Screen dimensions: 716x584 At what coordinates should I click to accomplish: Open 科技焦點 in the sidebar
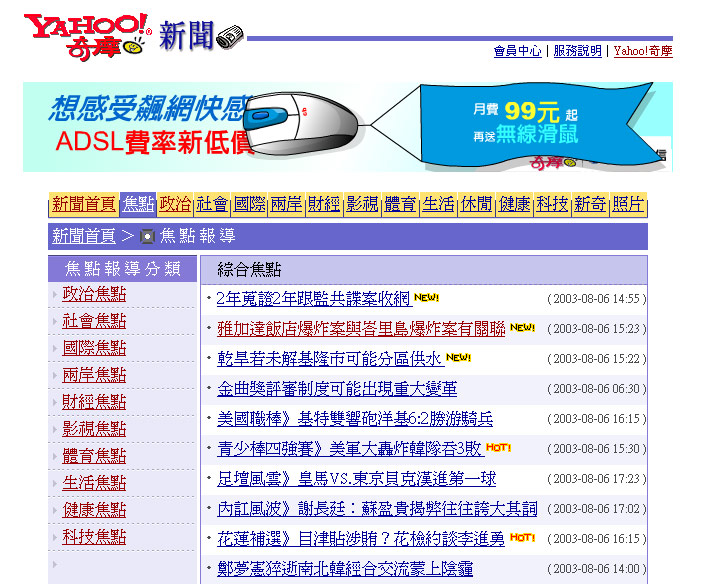94,537
